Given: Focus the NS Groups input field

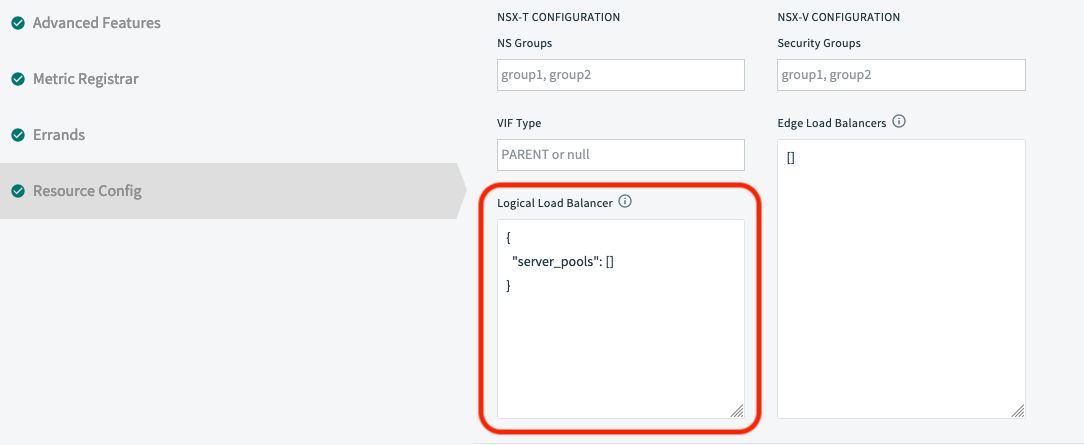Looking at the screenshot, I should point(621,75).
